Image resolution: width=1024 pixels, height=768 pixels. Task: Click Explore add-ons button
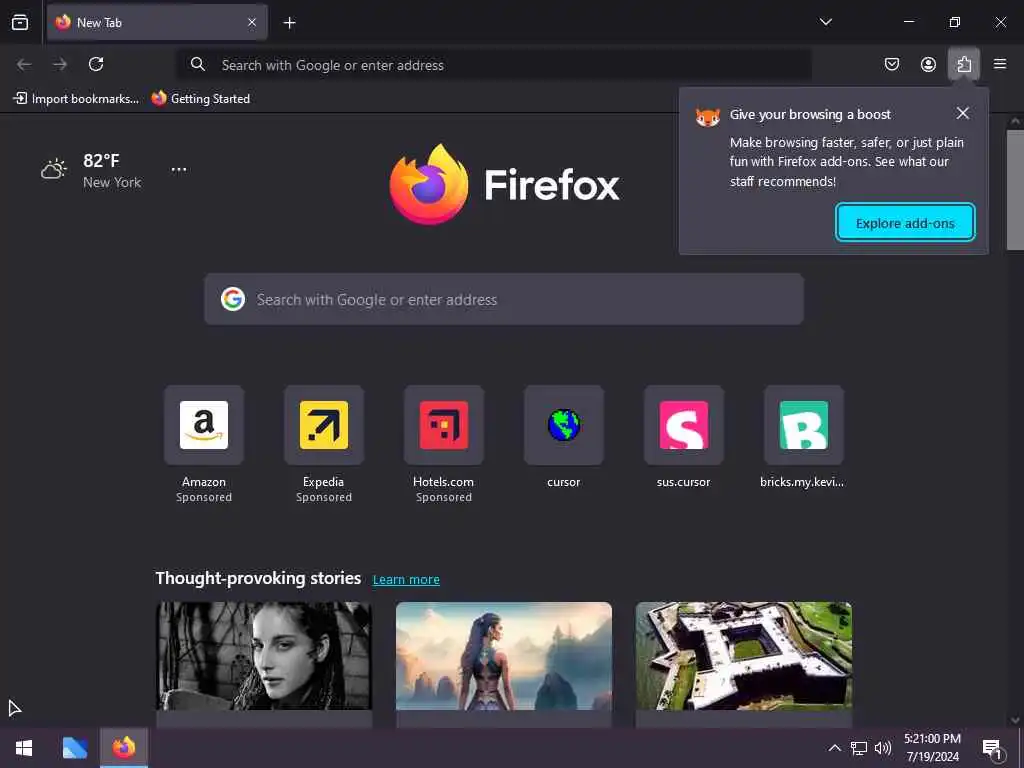point(905,223)
